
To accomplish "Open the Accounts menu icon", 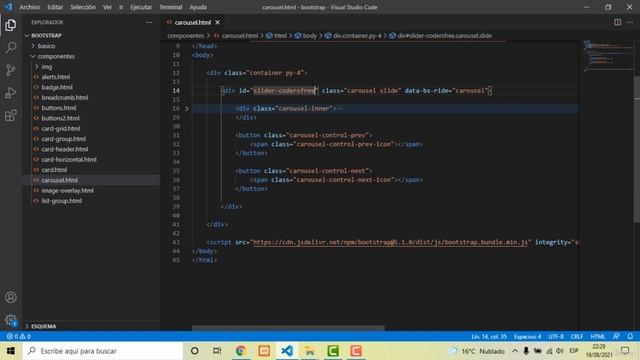I will click(11, 297).
